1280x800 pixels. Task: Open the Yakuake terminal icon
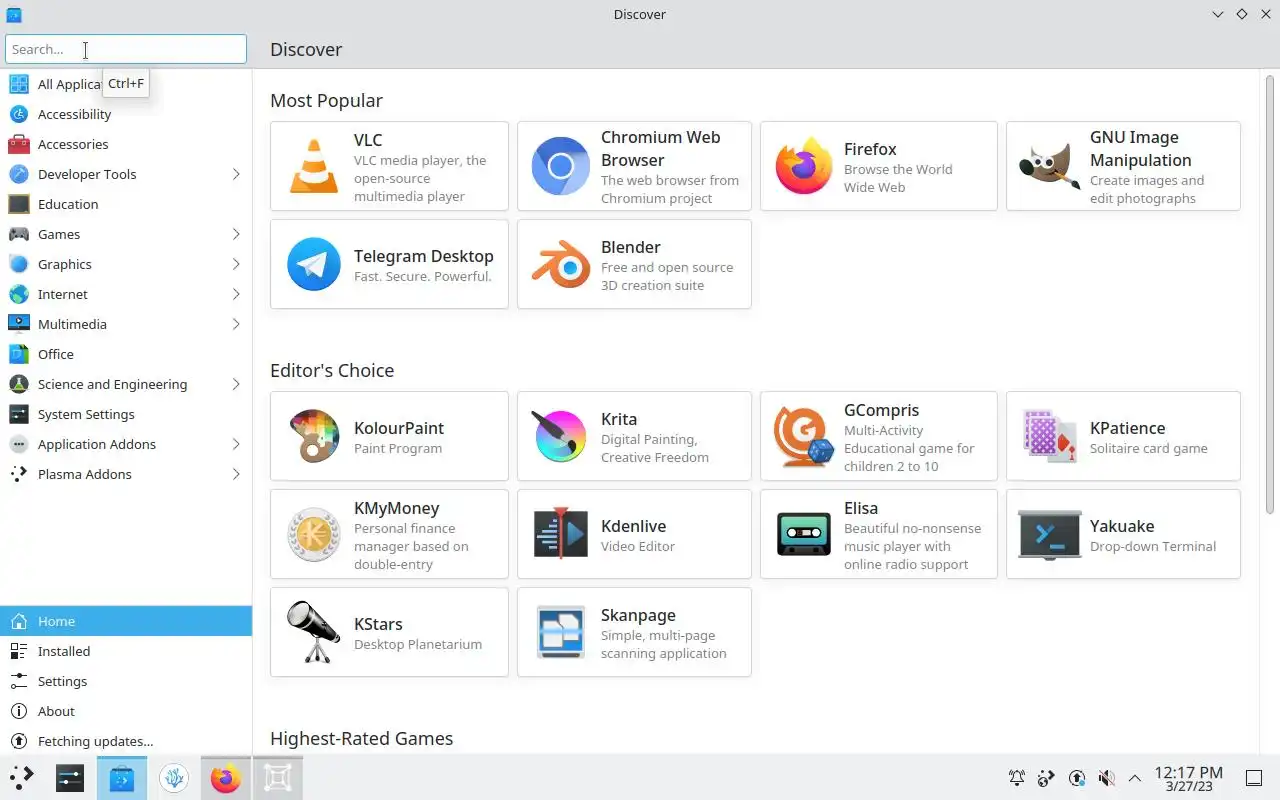(1050, 534)
